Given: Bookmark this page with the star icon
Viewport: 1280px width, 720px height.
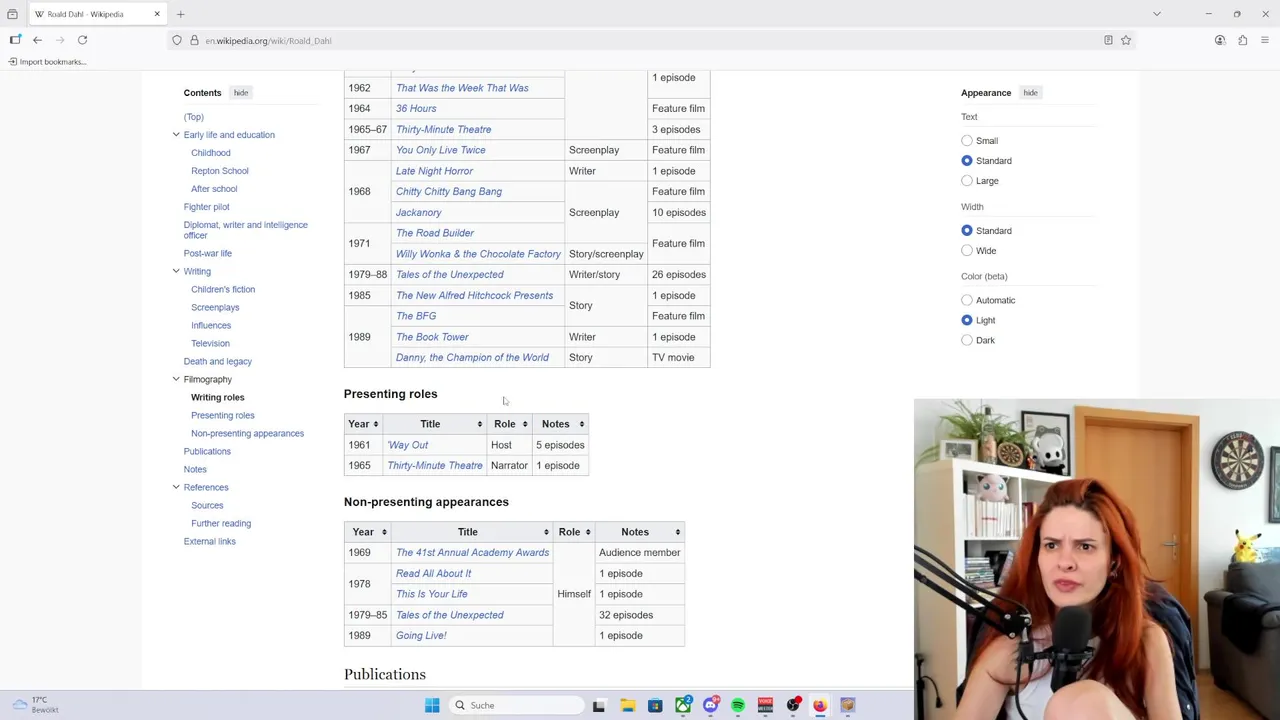Looking at the screenshot, I should coord(1126,40).
